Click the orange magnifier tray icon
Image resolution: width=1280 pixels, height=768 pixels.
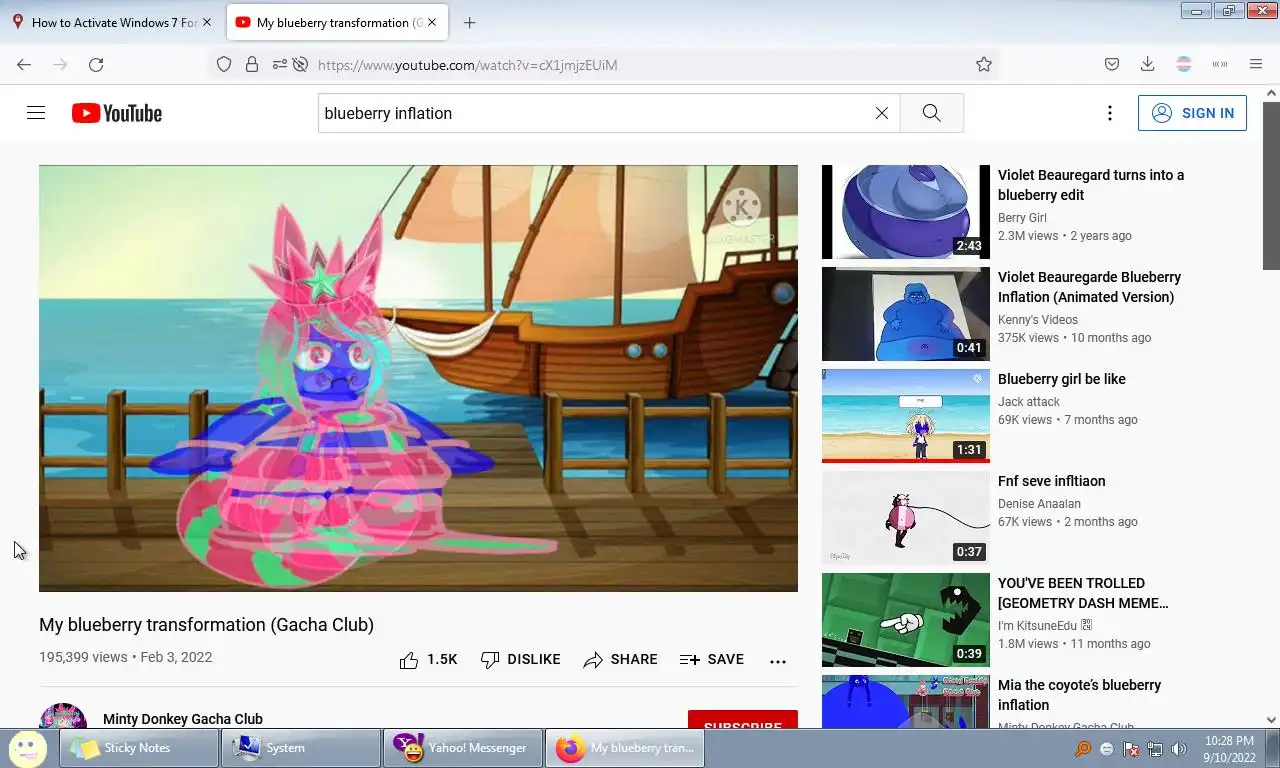pyautogui.click(x=1083, y=749)
